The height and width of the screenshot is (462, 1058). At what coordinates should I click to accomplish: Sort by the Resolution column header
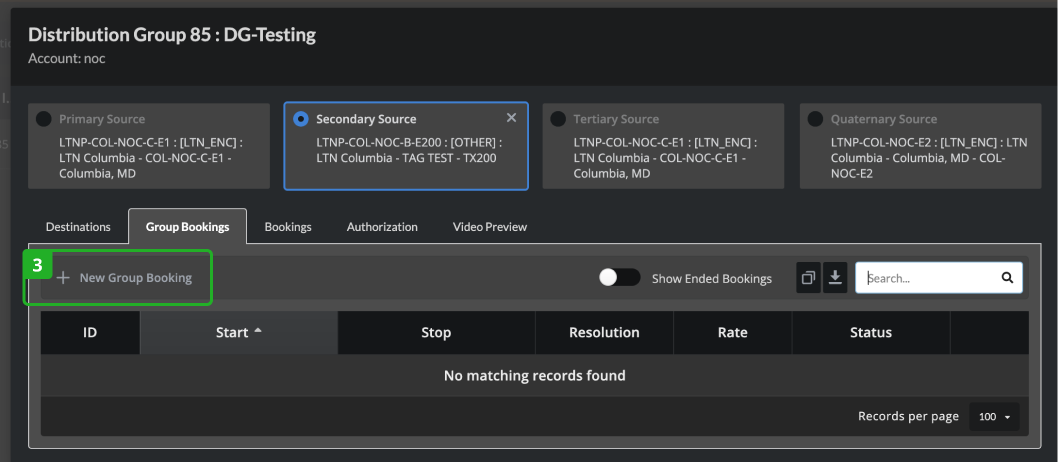604,333
